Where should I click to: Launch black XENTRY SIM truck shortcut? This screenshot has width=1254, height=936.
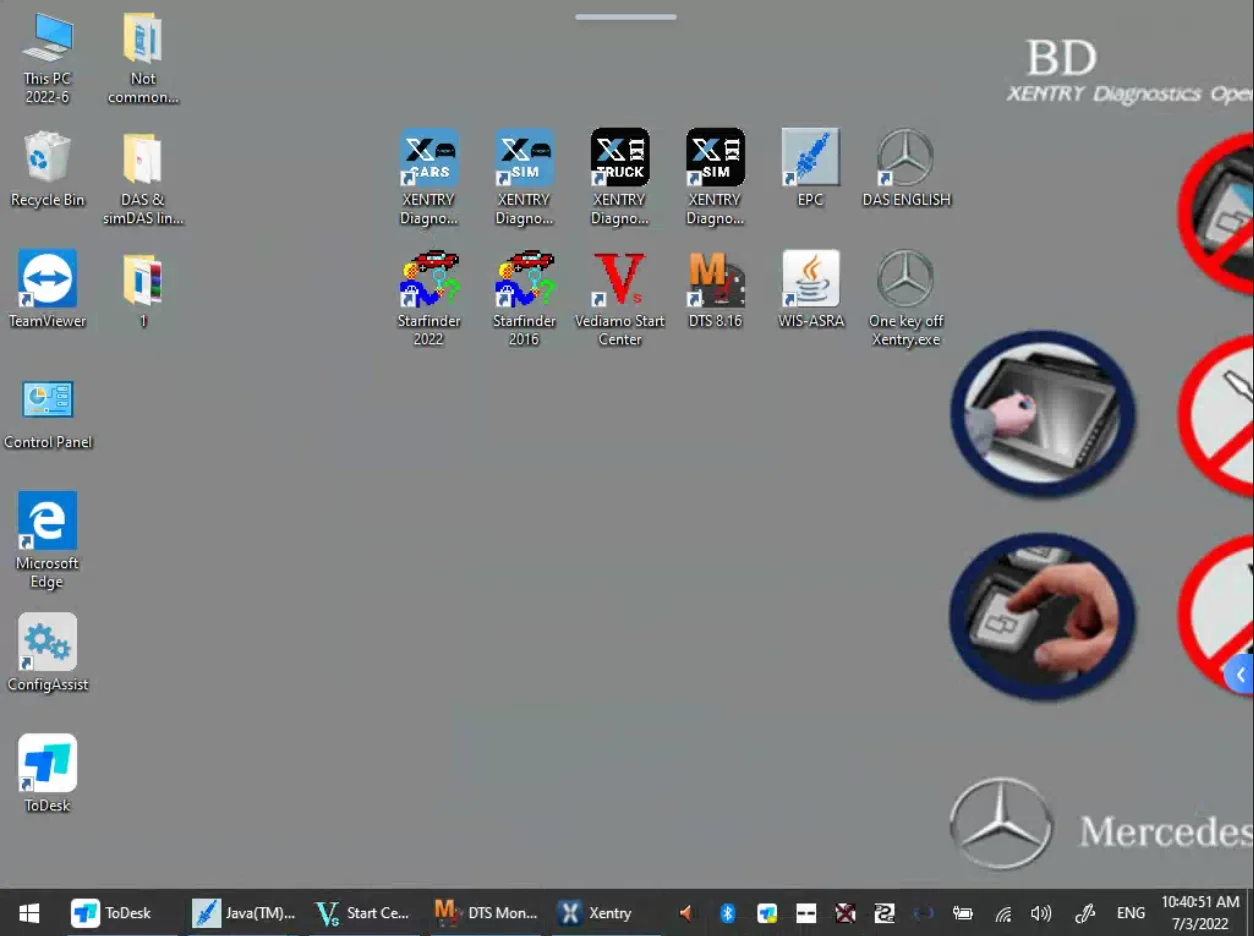coord(715,177)
